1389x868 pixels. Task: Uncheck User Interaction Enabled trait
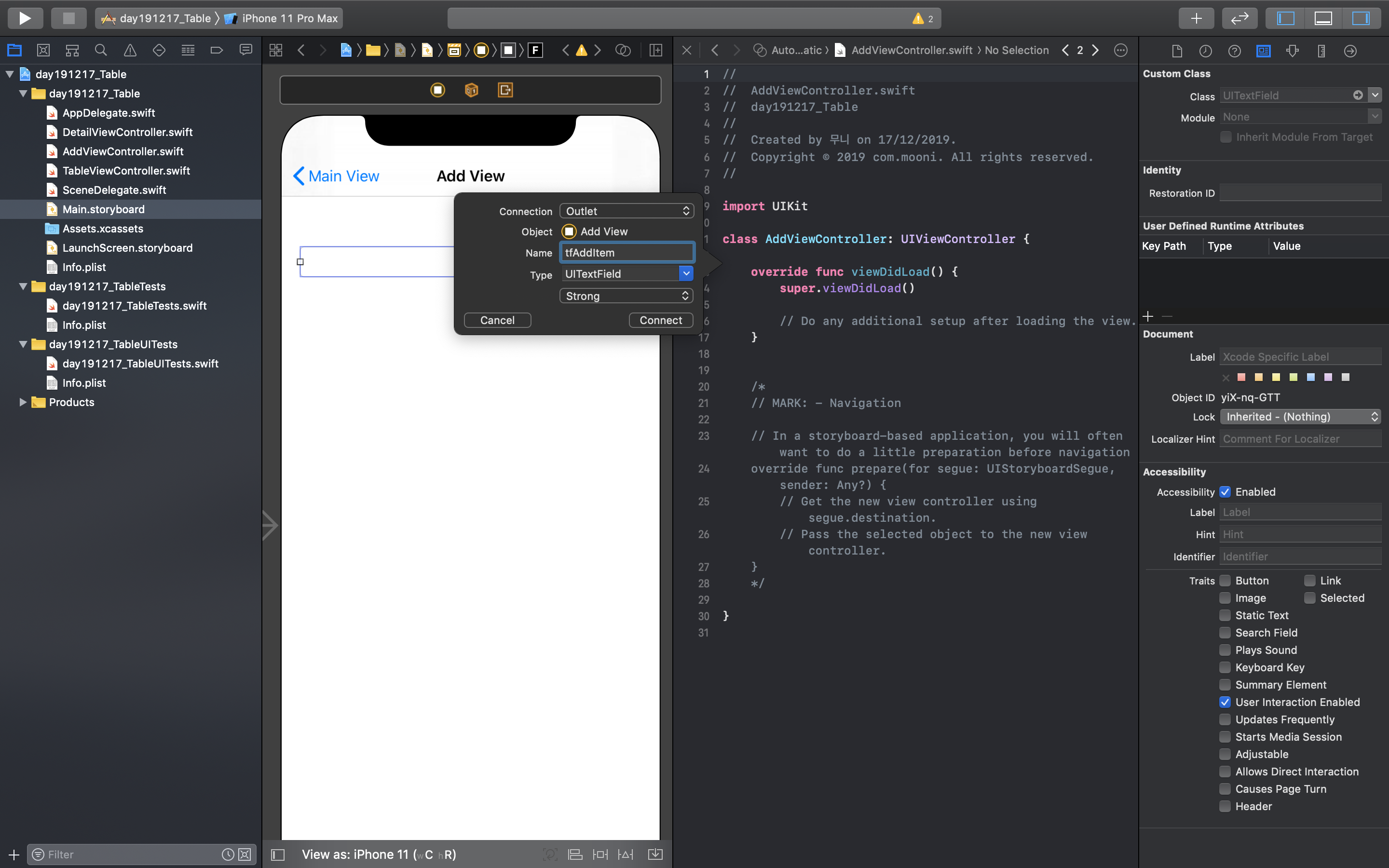click(1226, 702)
